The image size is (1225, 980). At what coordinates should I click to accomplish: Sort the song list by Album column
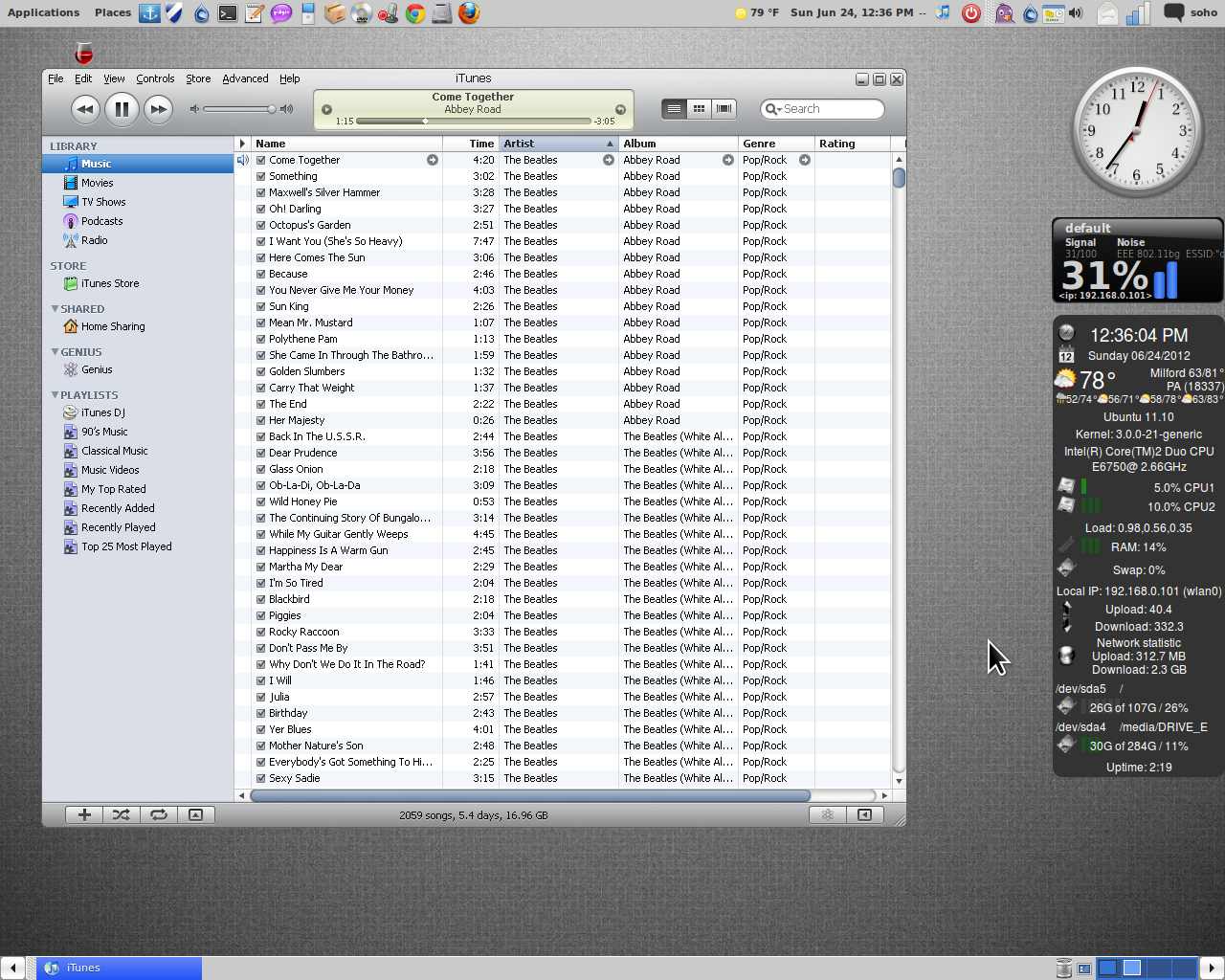click(x=679, y=144)
